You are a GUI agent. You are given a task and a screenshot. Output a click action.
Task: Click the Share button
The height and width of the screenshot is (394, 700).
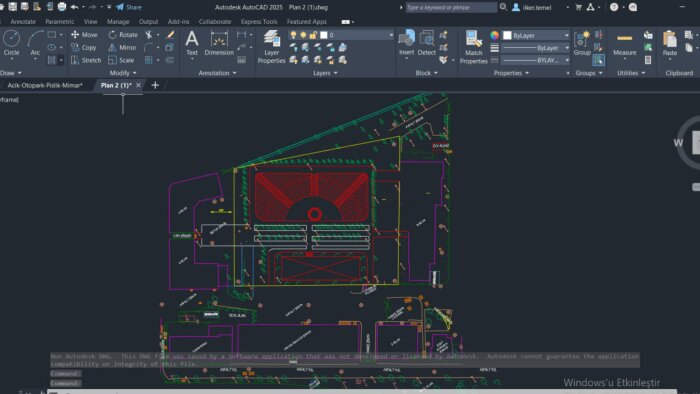[x=129, y=7]
